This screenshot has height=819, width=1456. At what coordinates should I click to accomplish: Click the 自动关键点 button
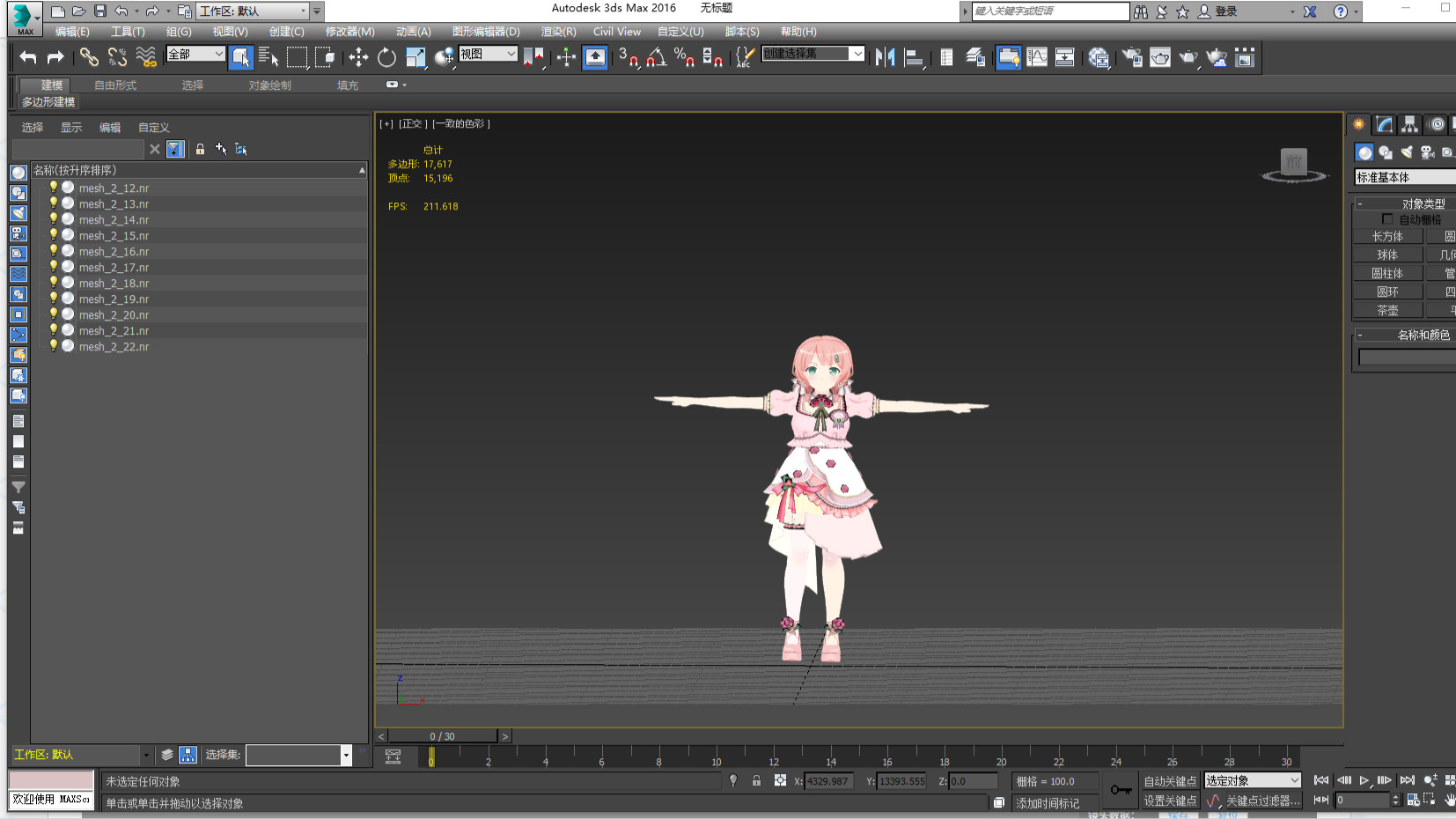coord(1169,781)
